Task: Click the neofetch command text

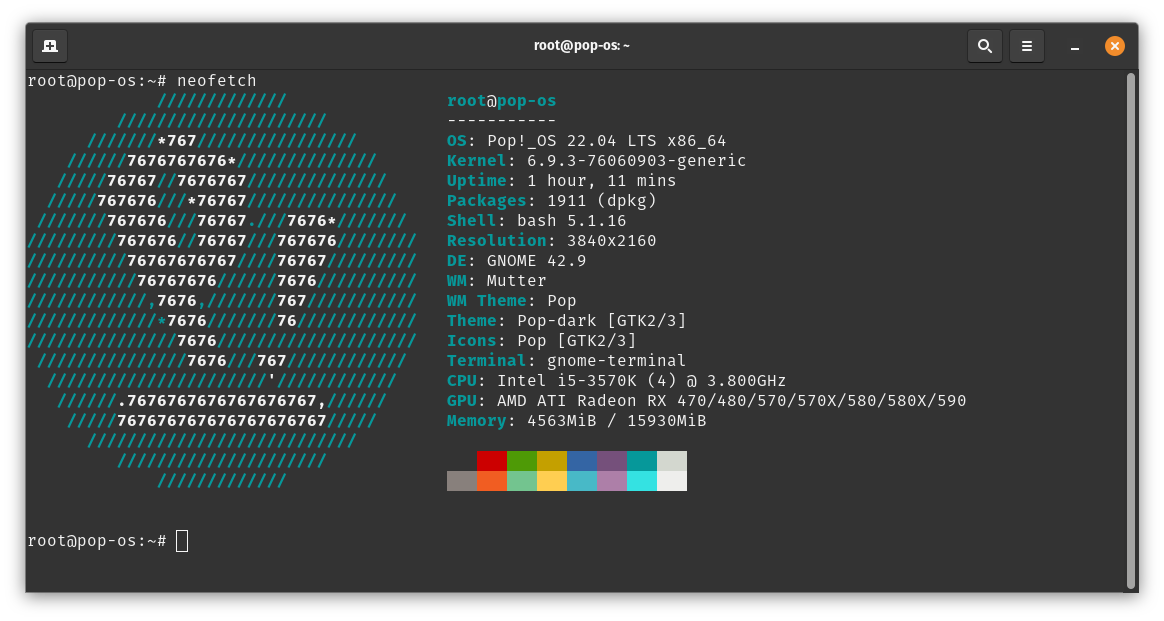Action: click(x=217, y=80)
